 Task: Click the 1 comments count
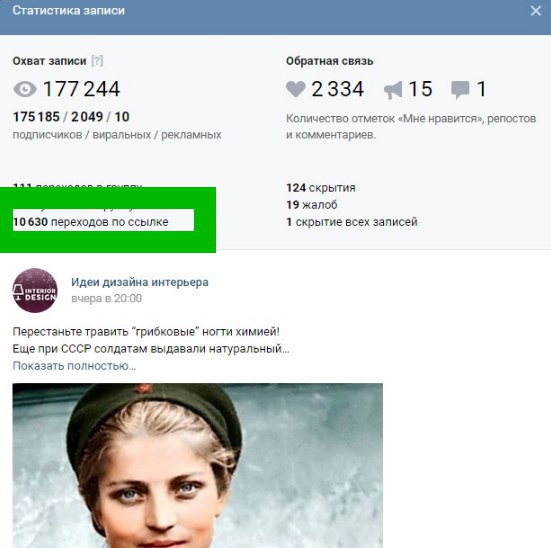click(x=481, y=89)
